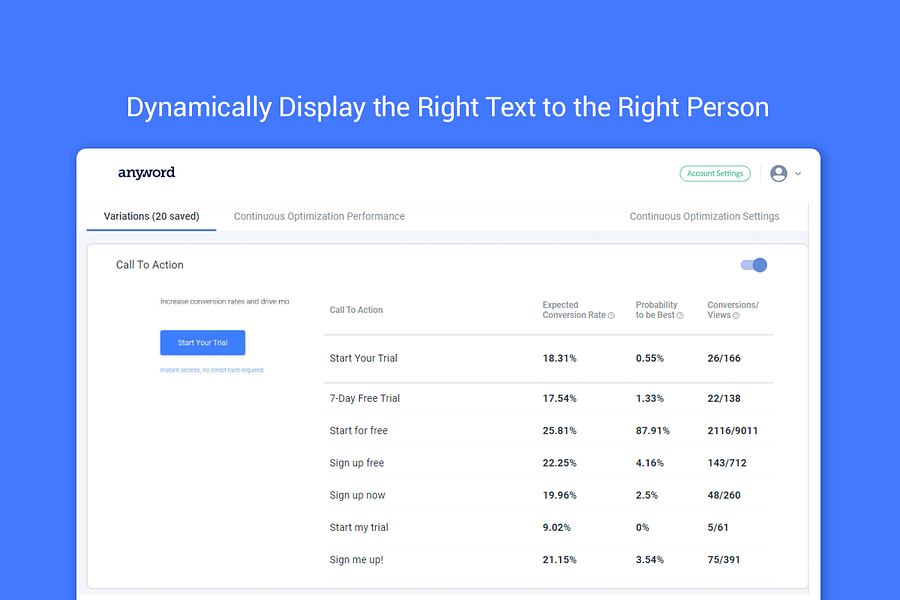Image resolution: width=900 pixels, height=600 pixels.
Task: Click the Call To Action column header
Action: 356,310
